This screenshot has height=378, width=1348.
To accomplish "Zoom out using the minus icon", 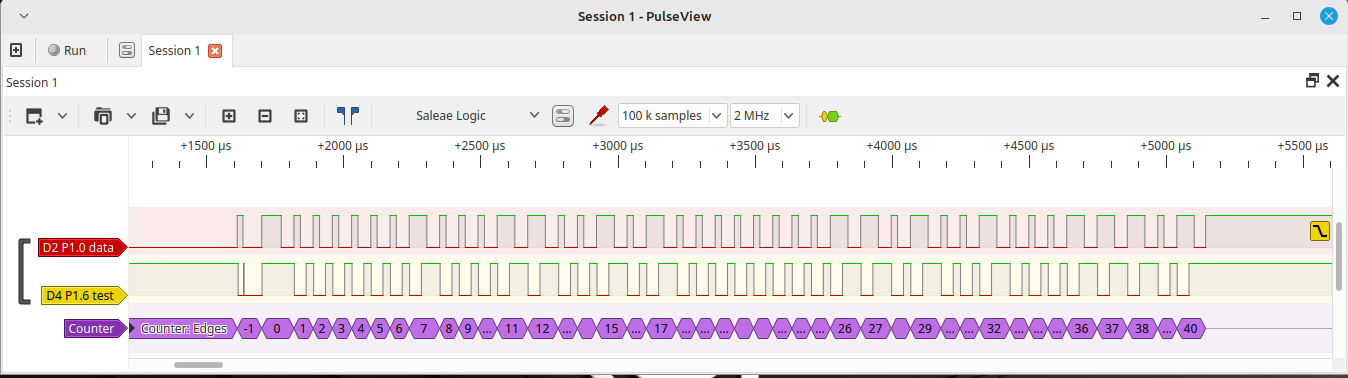I will pos(265,115).
